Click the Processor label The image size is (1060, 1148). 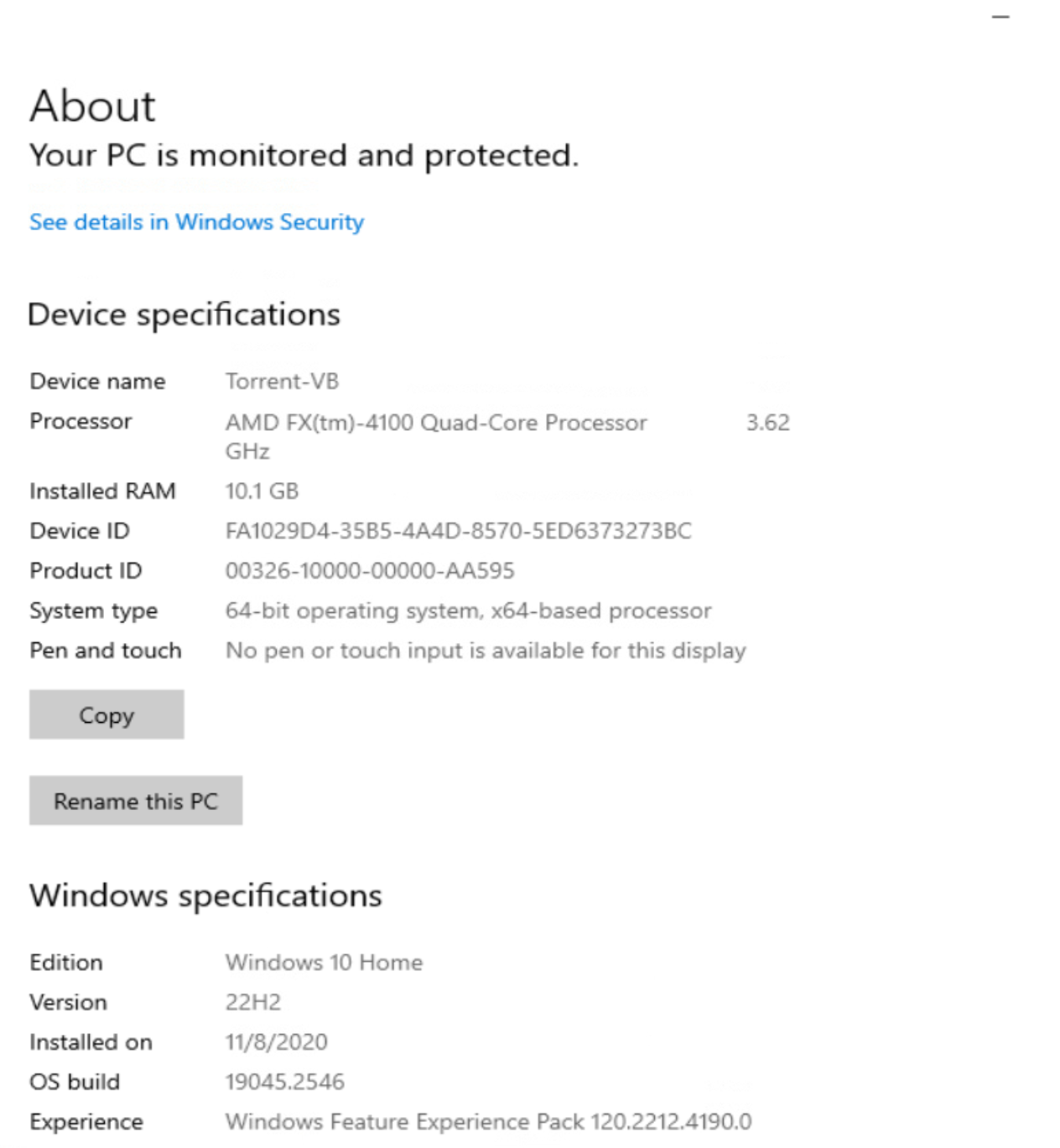coord(81,421)
